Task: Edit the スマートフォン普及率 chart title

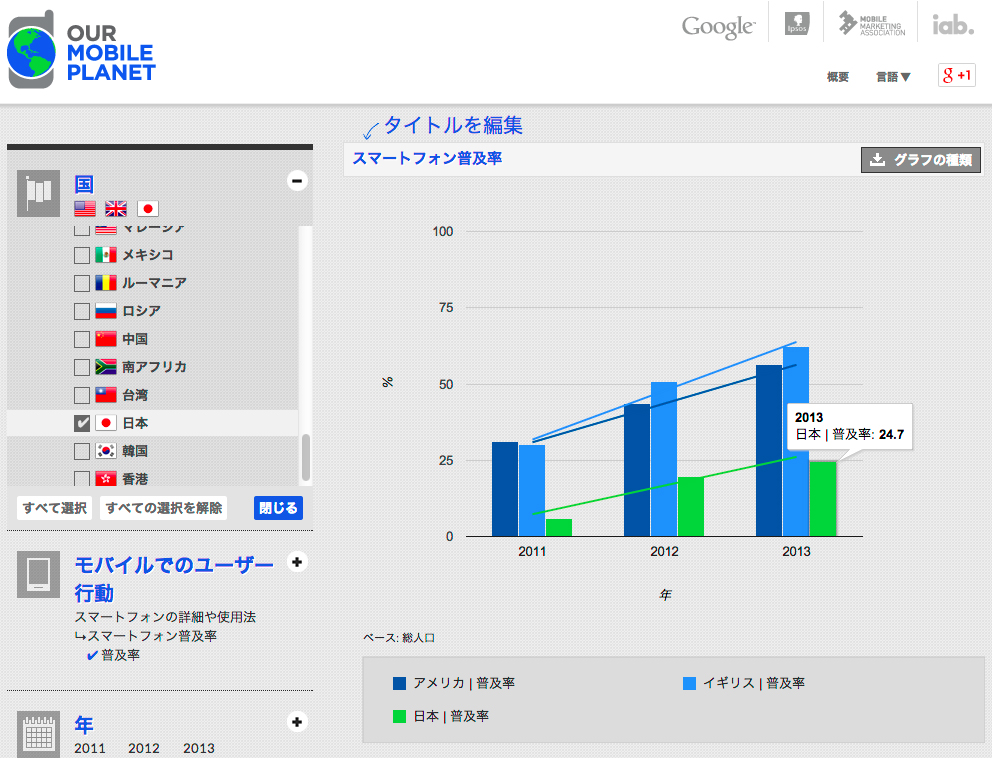Action: [x=427, y=158]
